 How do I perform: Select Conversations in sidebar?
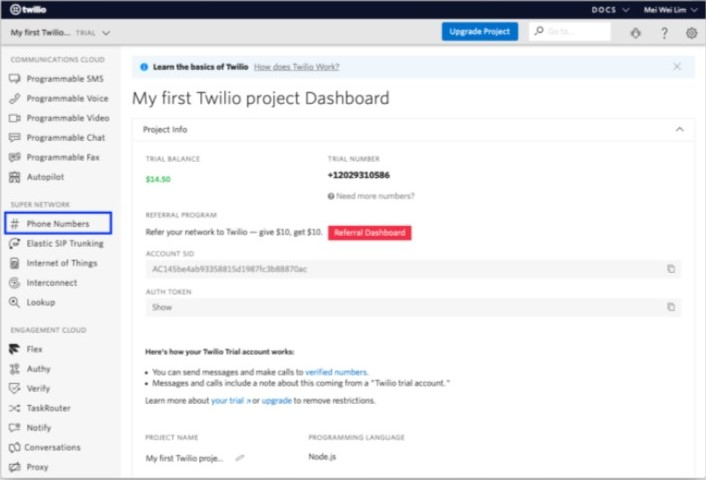(x=52, y=447)
